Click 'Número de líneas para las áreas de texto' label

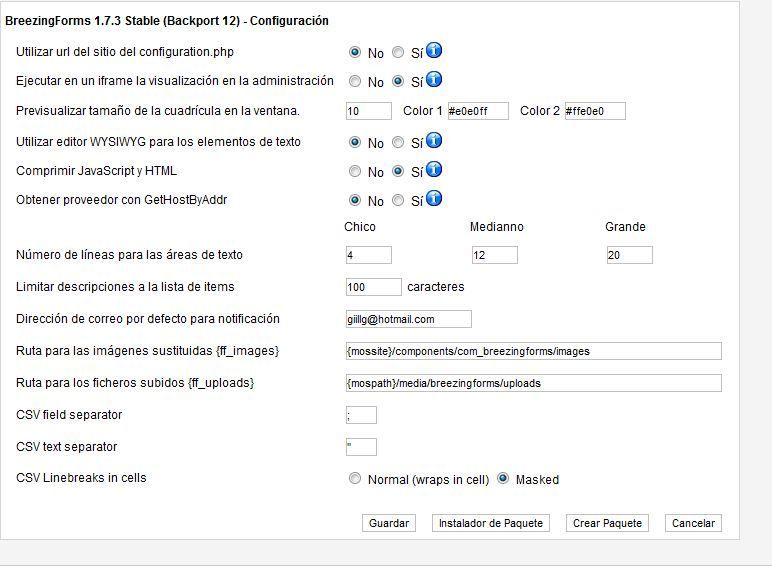coord(129,255)
